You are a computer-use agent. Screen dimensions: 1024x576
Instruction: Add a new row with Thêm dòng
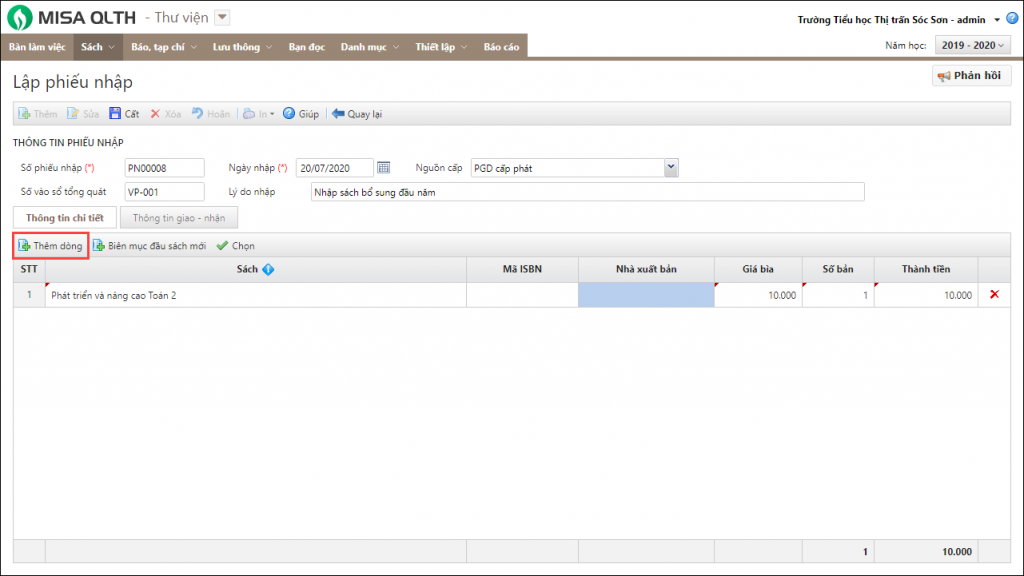(x=50, y=245)
